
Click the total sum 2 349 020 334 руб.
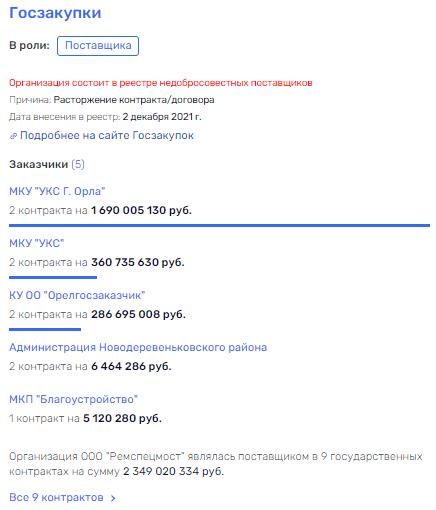[x=173, y=471]
